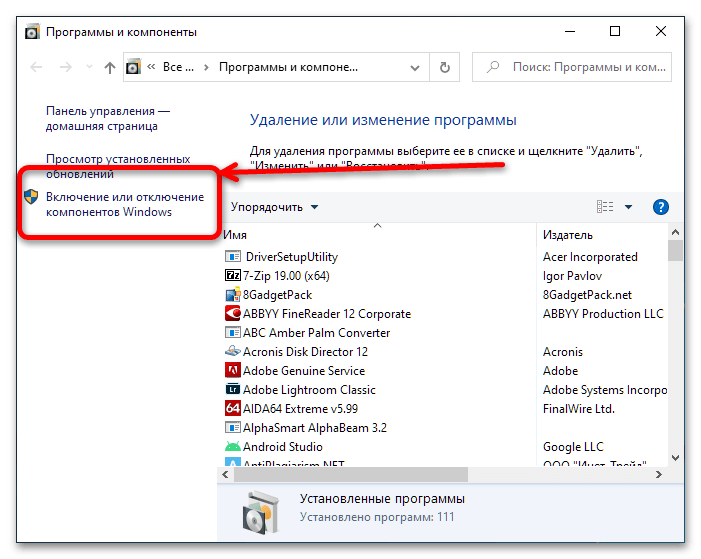The height and width of the screenshot is (559, 701).
Task: Open recent locations dropdown chevron
Action: click(x=89, y=67)
